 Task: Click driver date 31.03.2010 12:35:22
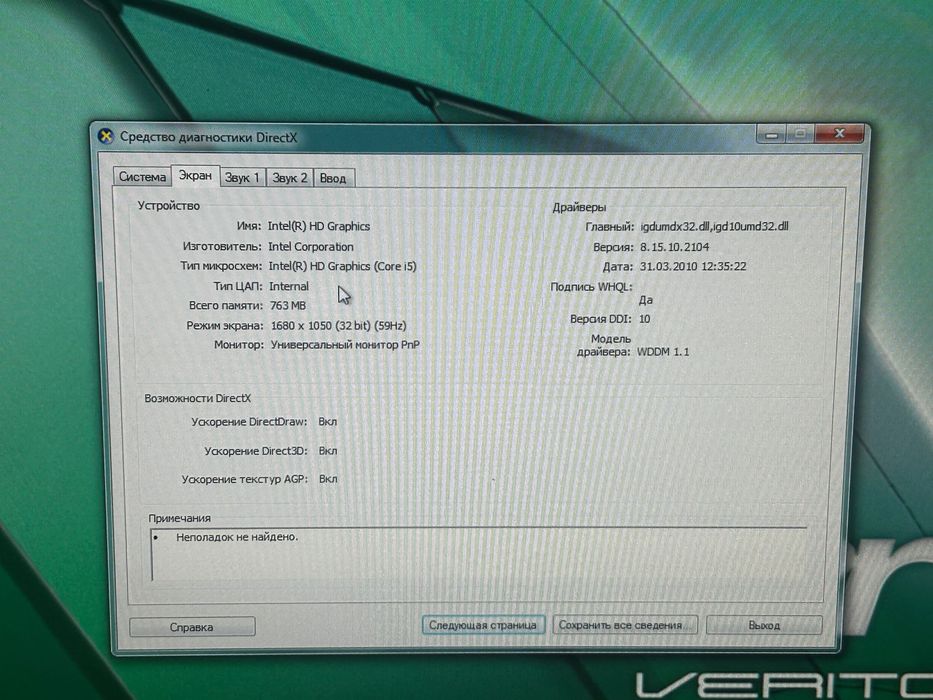pyautogui.click(x=693, y=266)
